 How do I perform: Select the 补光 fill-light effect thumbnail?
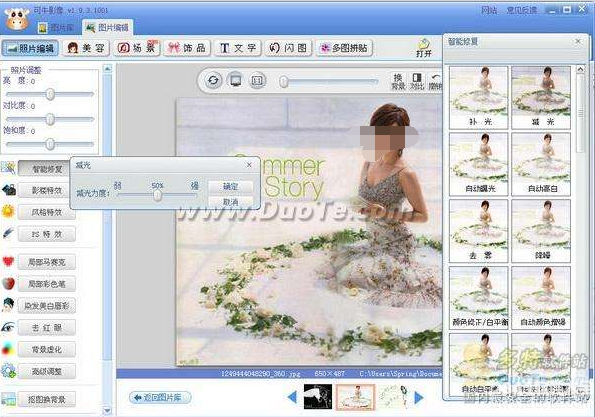pyautogui.click(x=479, y=98)
